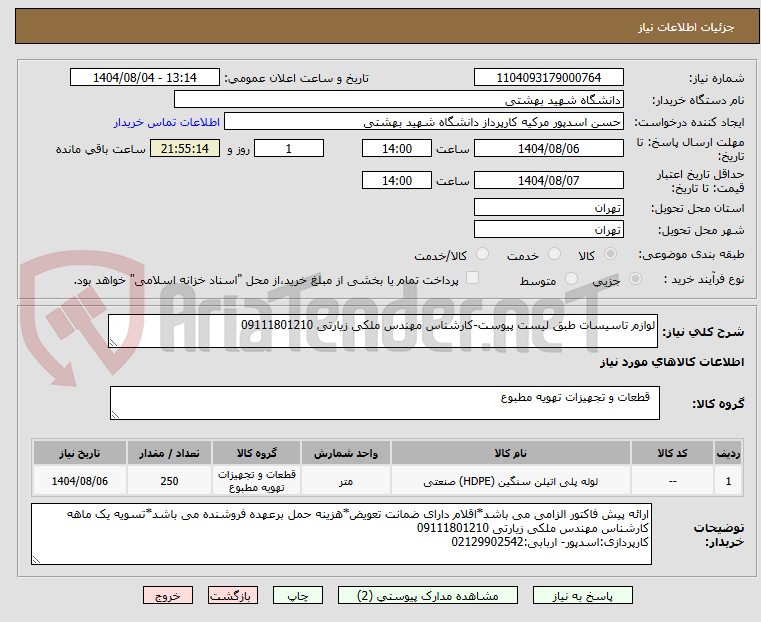The width and height of the screenshot is (761, 622).
Task: Click the buyer notes text area
Action: pos(341,534)
